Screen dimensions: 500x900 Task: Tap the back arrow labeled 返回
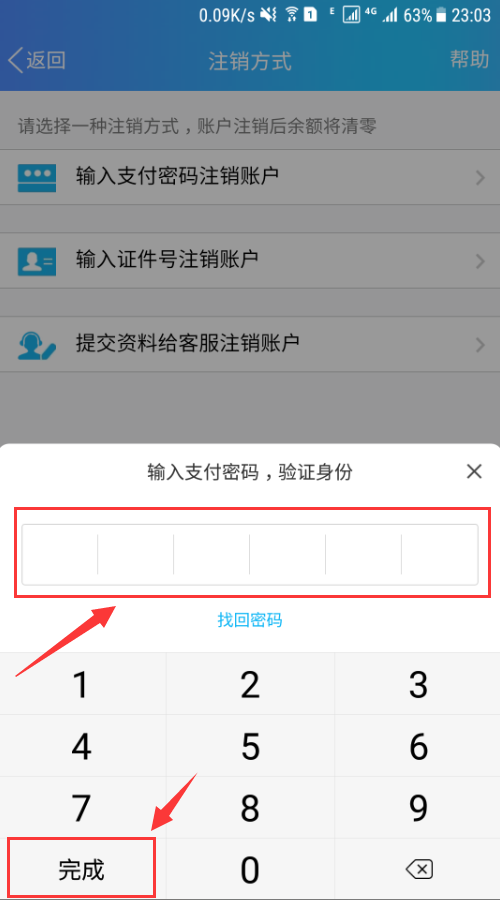(37, 60)
